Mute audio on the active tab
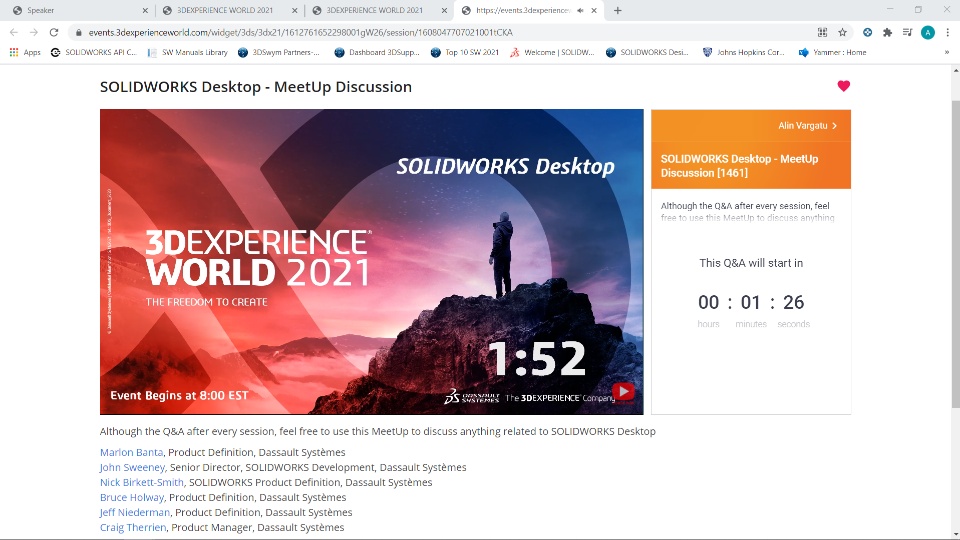 580,10
